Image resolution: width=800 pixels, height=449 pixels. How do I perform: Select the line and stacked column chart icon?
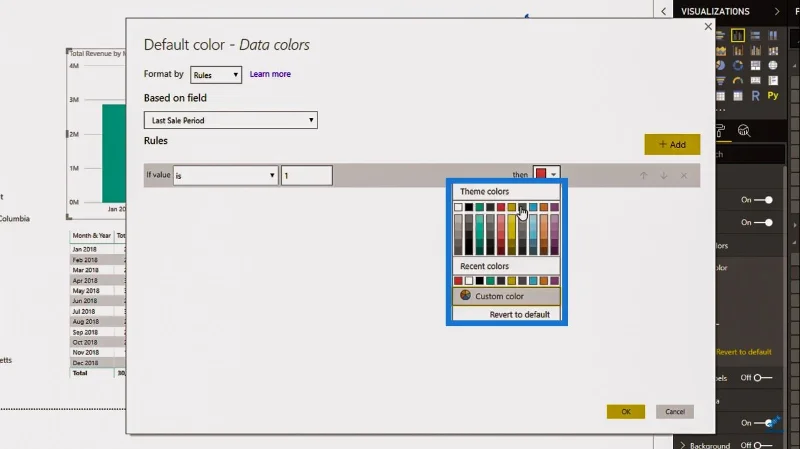pyautogui.click(x=738, y=51)
